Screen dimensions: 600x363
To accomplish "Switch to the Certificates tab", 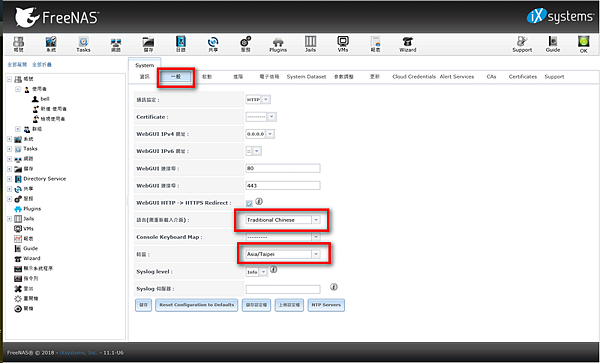I will pos(523,77).
